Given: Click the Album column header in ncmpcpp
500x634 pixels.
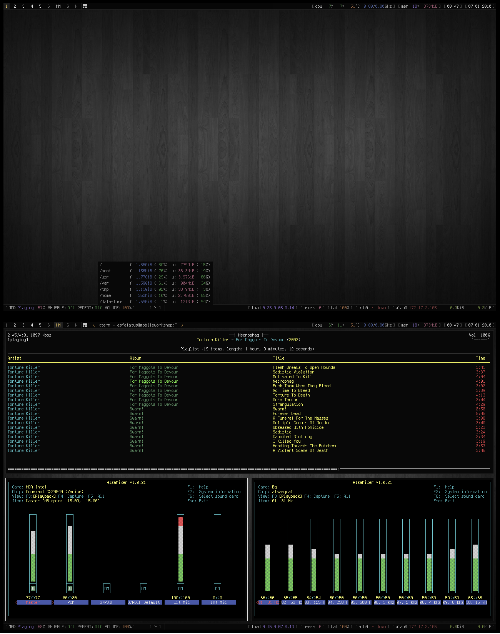Looking at the screenshot, I should (135, 358).
